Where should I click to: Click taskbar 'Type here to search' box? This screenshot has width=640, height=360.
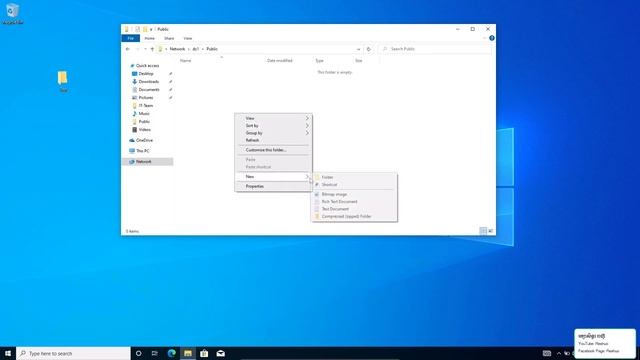pos(73,353)
